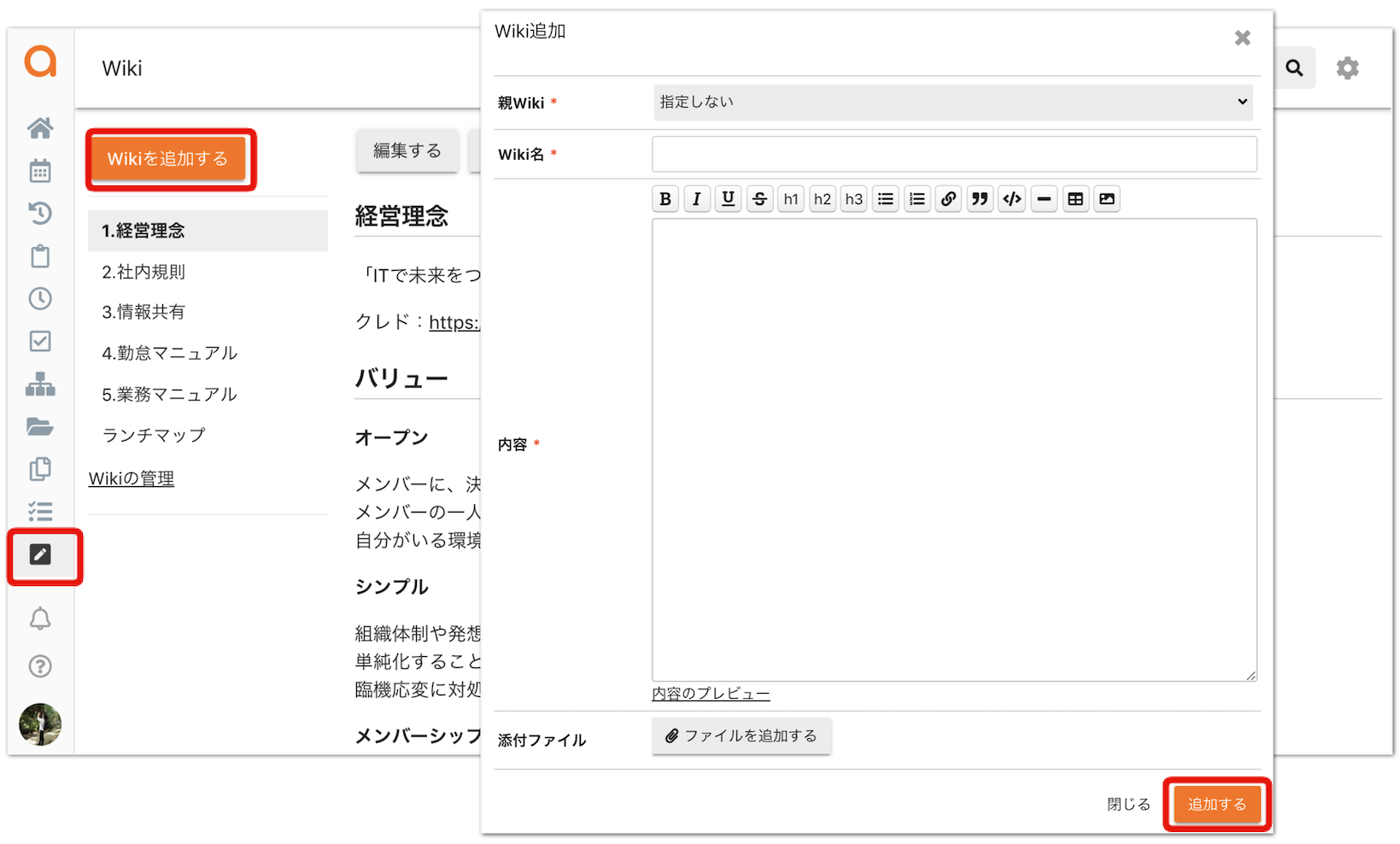Viewport: 1400px width, 844px height.
Task: Insert a hyperlink
Action: coord(949,199)
